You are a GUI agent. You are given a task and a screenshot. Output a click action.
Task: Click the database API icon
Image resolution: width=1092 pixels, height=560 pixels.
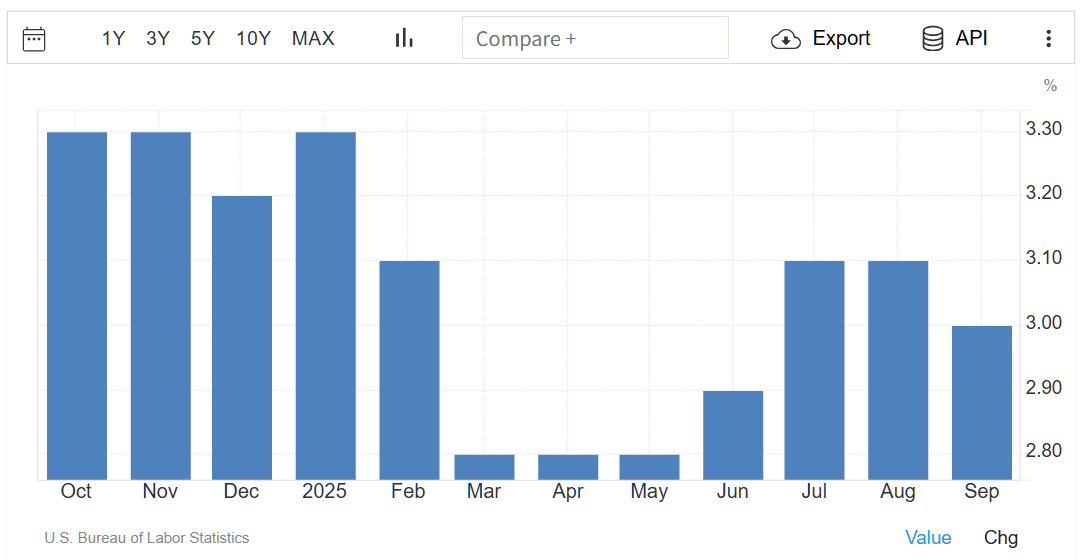tap(932, 39)
